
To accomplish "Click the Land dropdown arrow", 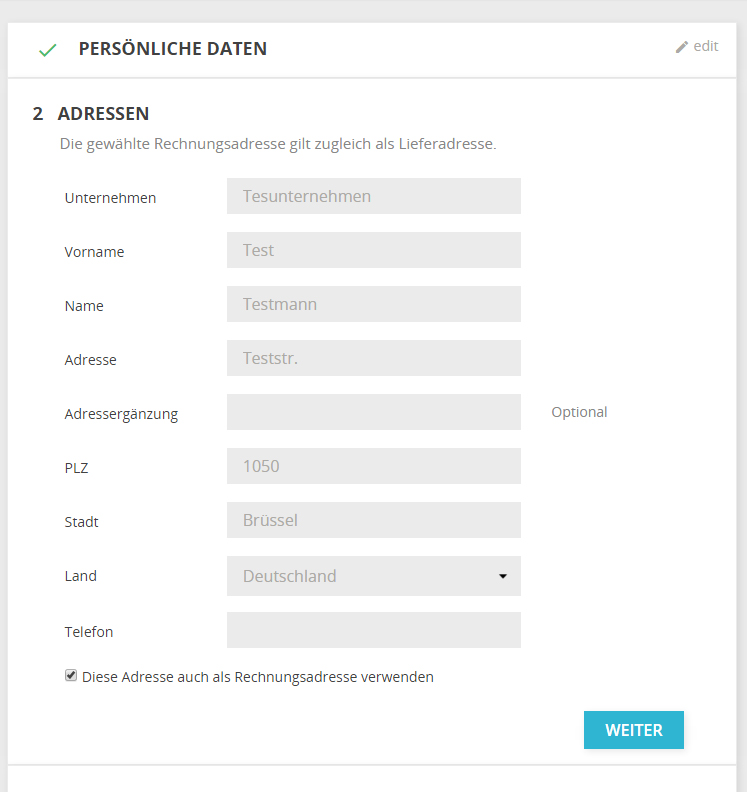I will coord(503,576).
